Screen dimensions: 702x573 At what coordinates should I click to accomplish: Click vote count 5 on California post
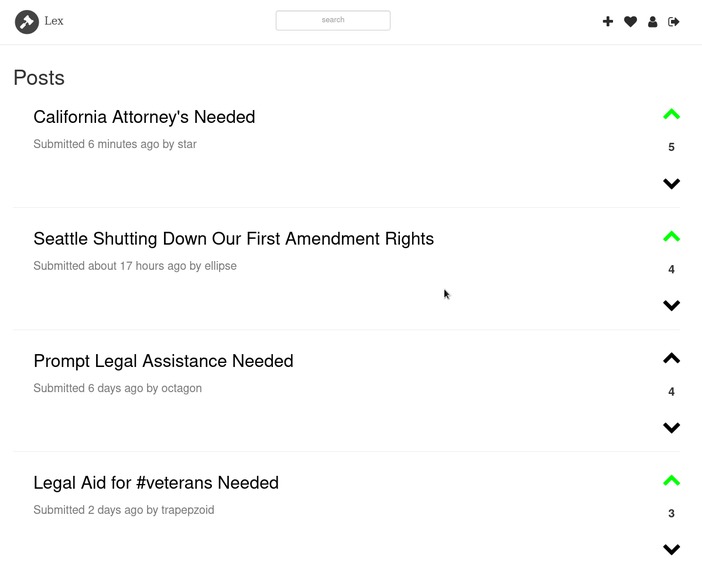tap(671, 147)
